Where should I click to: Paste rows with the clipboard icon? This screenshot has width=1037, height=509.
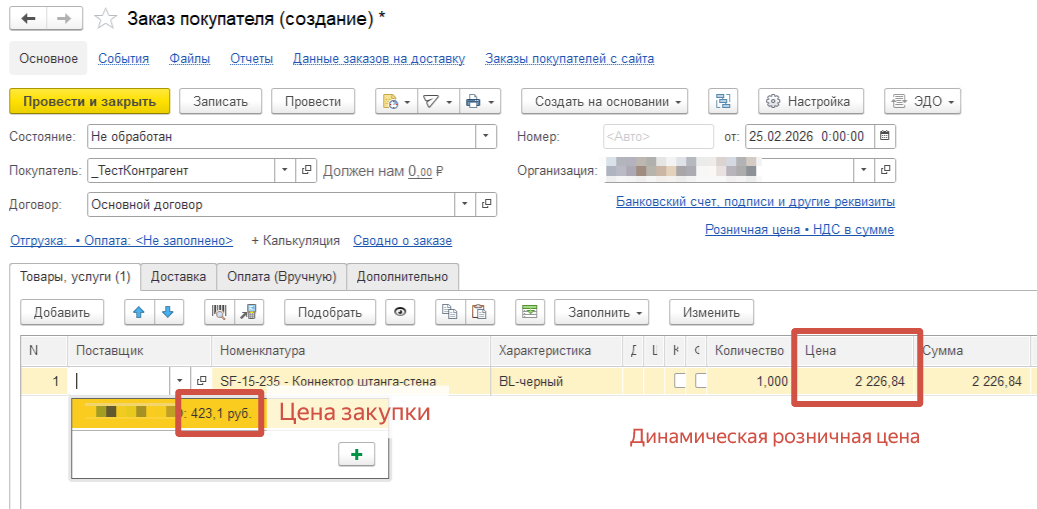pyautogui.click(x=479, y=312)
